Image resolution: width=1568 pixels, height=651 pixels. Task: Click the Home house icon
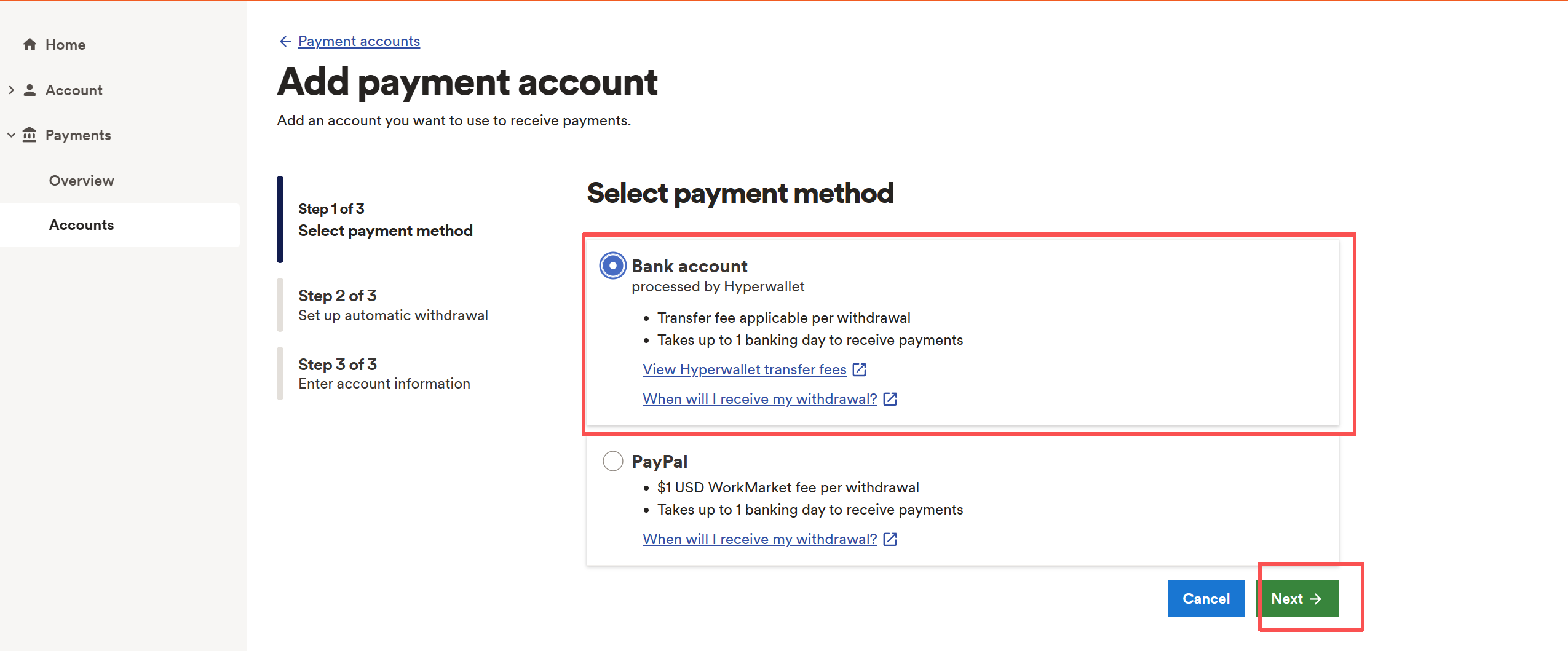(30, 44)
